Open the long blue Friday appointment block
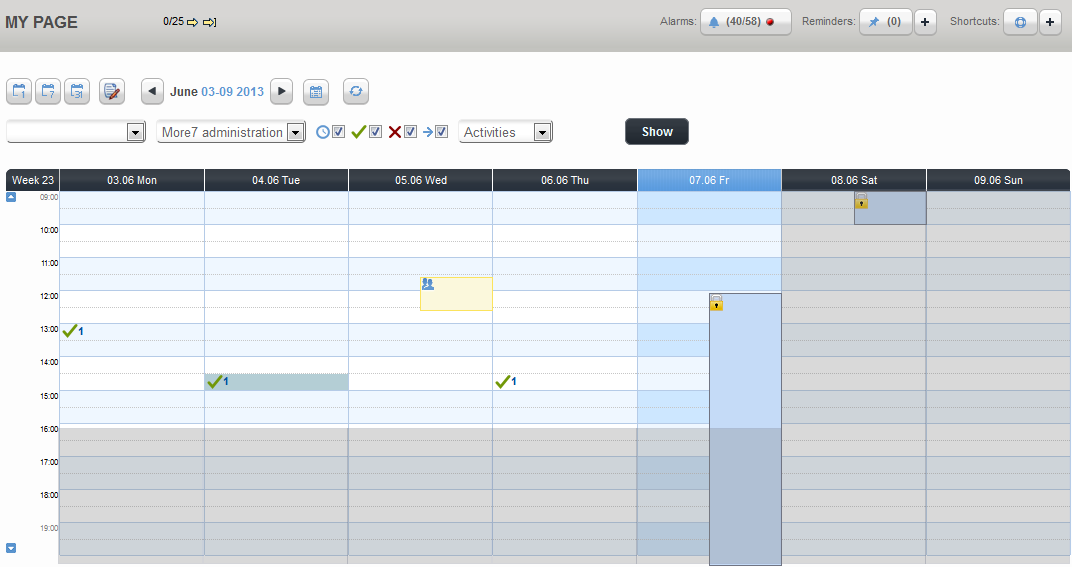1072x567 pixels. 745,430
